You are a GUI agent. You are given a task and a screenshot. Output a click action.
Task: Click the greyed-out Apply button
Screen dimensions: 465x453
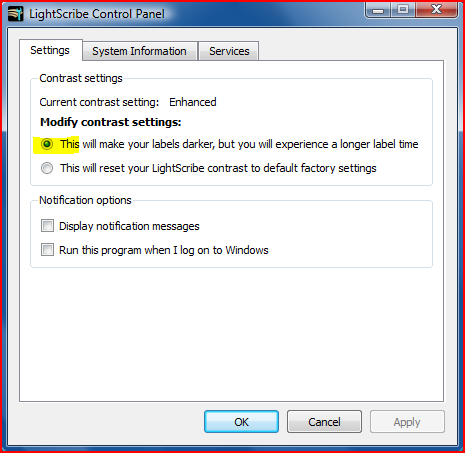tap(407, 422)
